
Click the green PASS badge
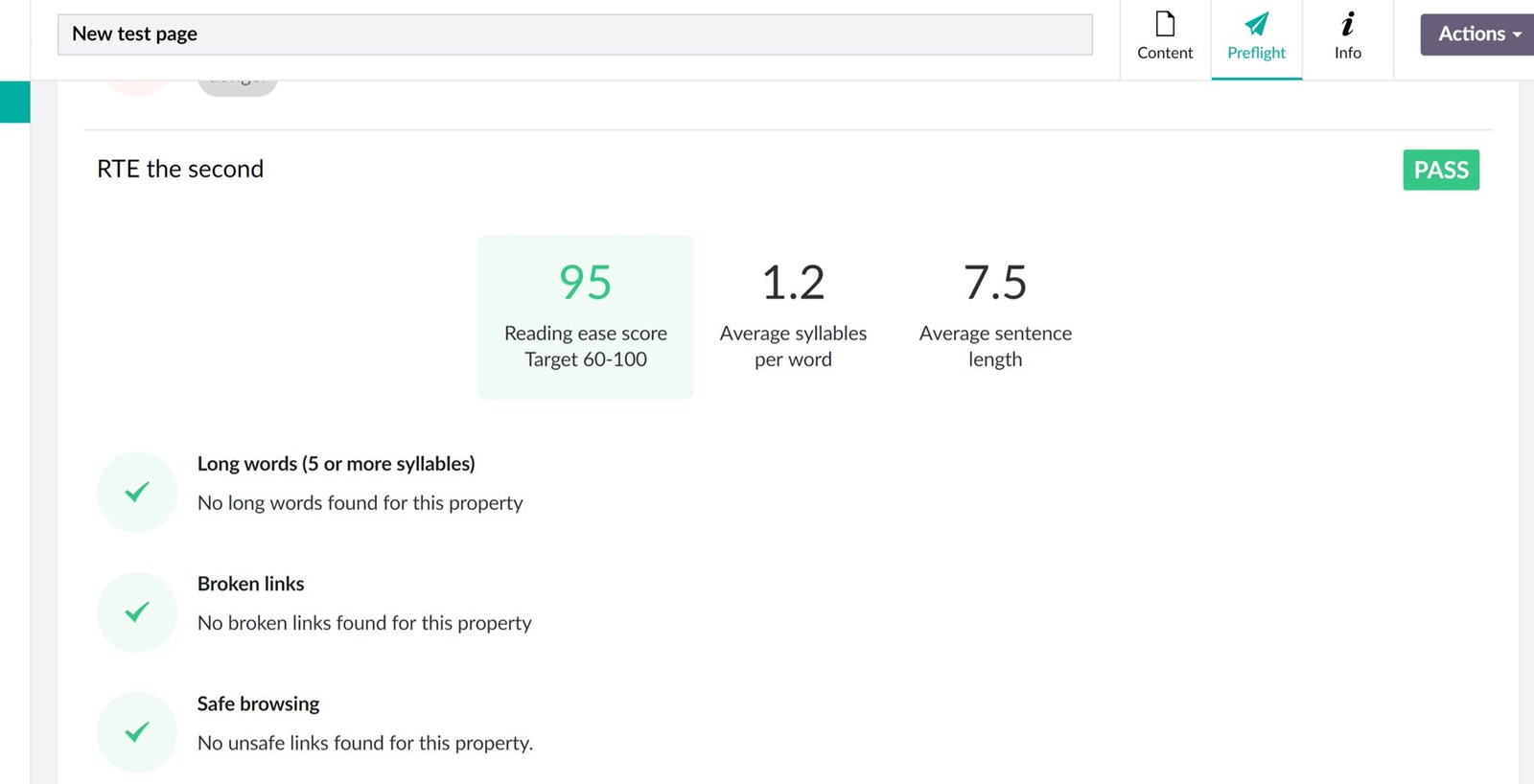1441,170
